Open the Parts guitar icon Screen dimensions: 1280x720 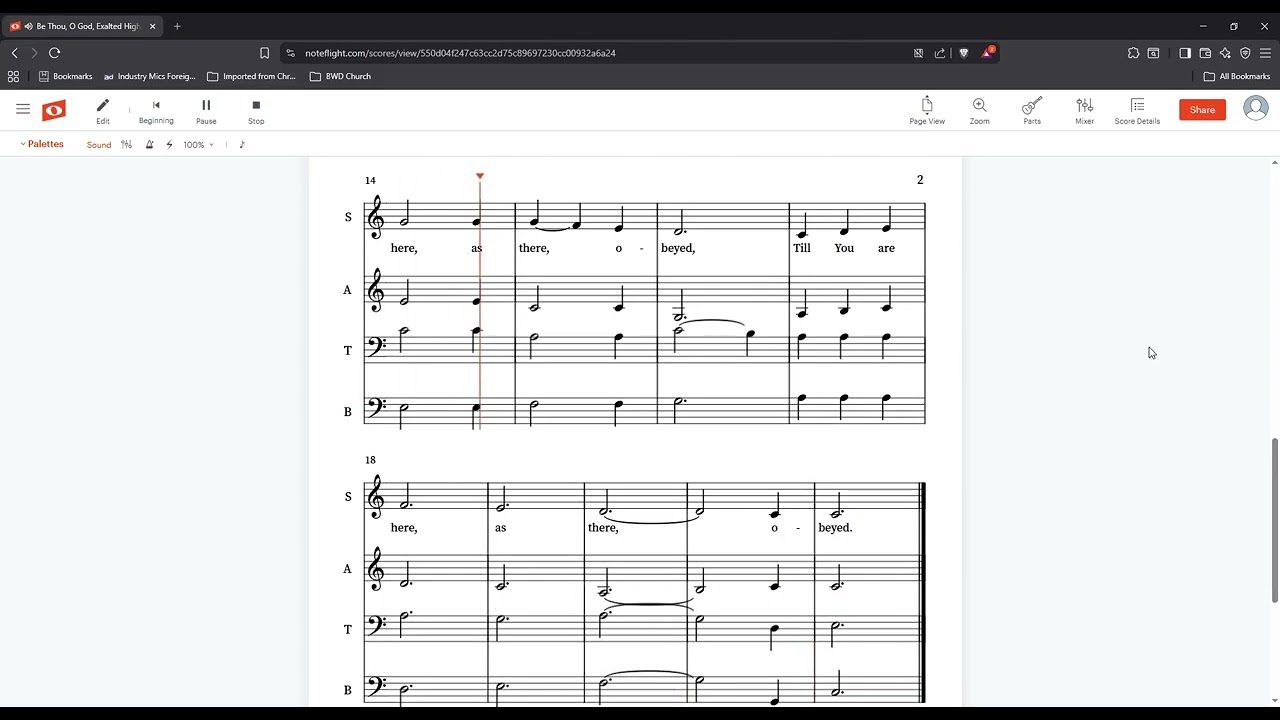click(1032, 110)
